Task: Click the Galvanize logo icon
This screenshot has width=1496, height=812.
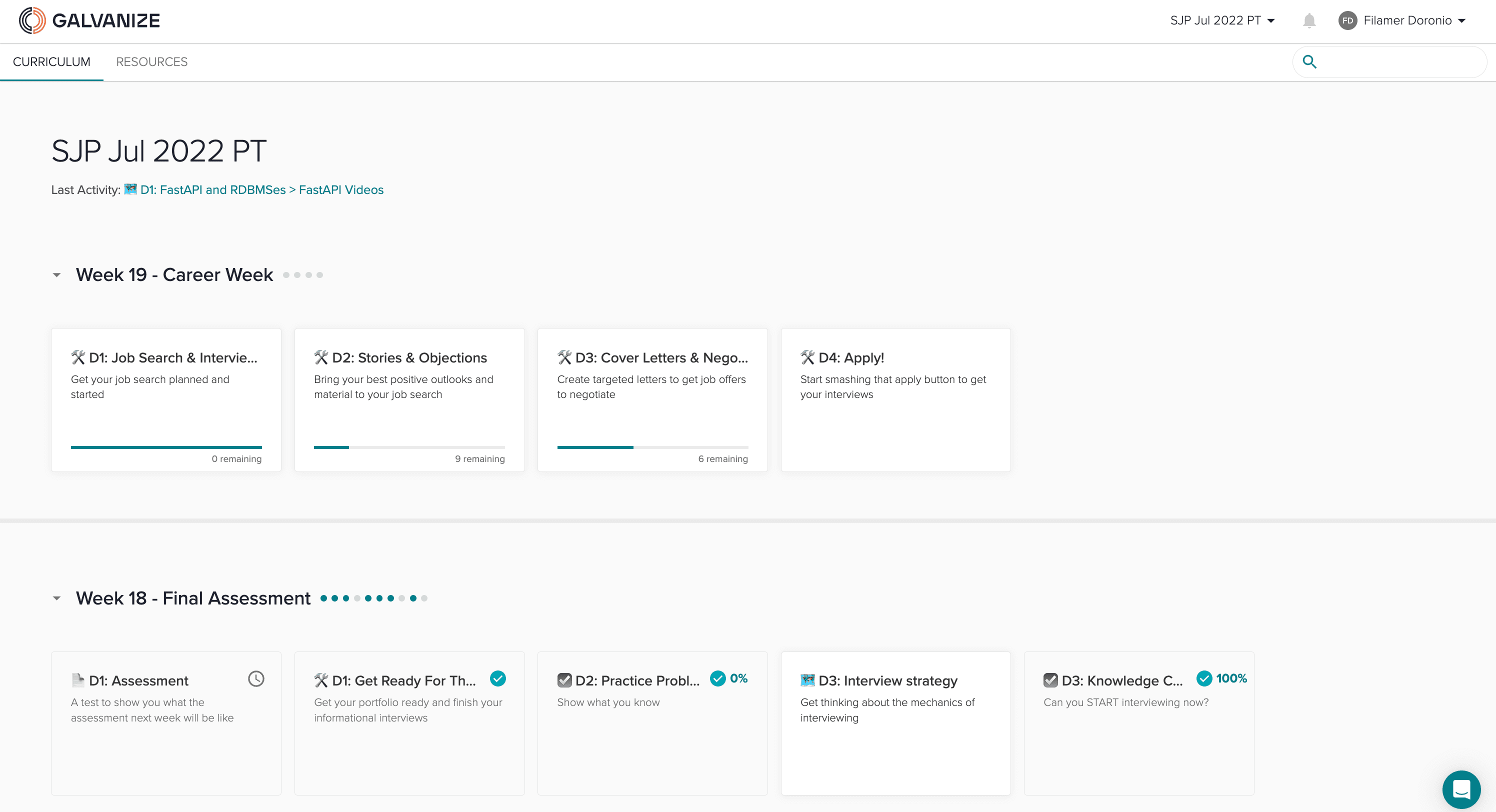Action: [x=26, y=20]
